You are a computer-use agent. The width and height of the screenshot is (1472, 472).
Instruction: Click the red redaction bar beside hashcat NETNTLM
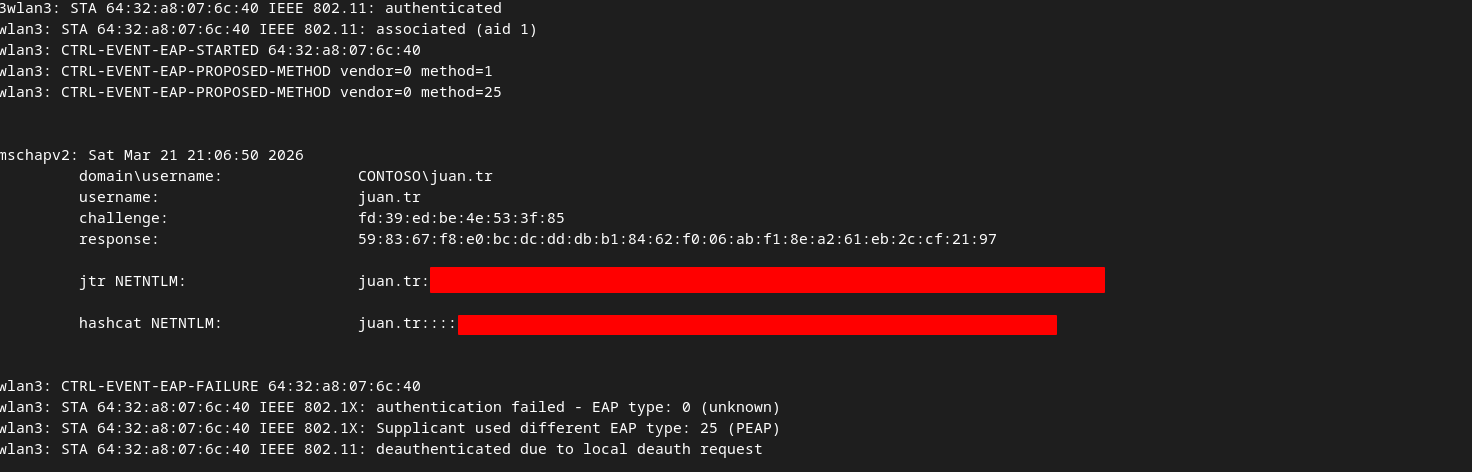pos(757,324)
